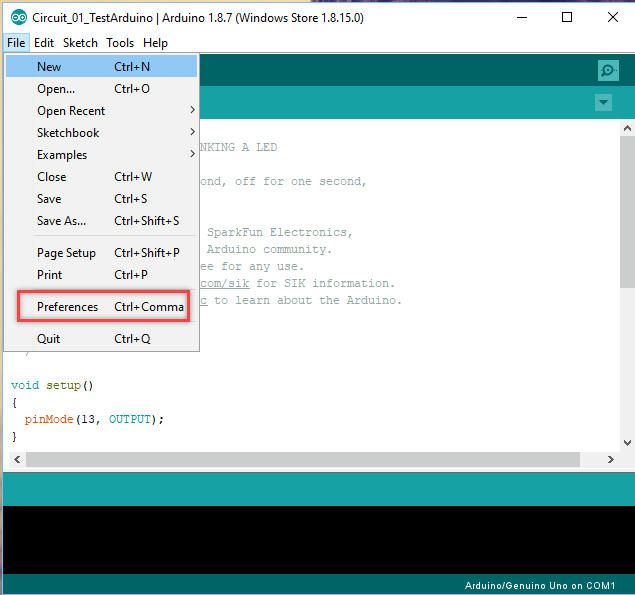
Task: Expand the Open Recent submenu
Action: [101, 111]
